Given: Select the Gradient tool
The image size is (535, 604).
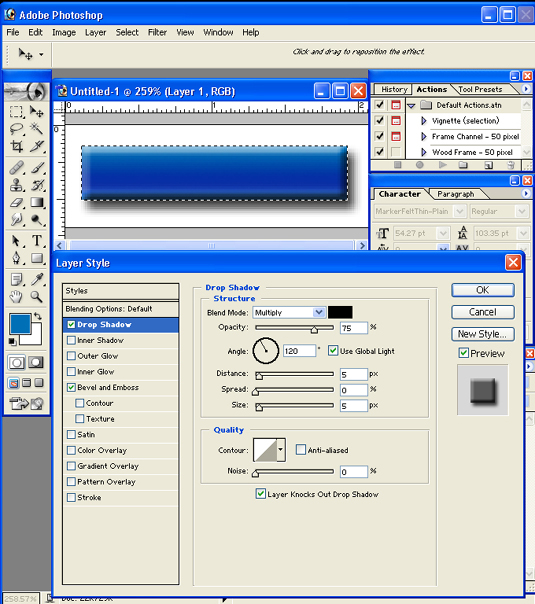Looking at the screenshot, I should click(37, 202).
